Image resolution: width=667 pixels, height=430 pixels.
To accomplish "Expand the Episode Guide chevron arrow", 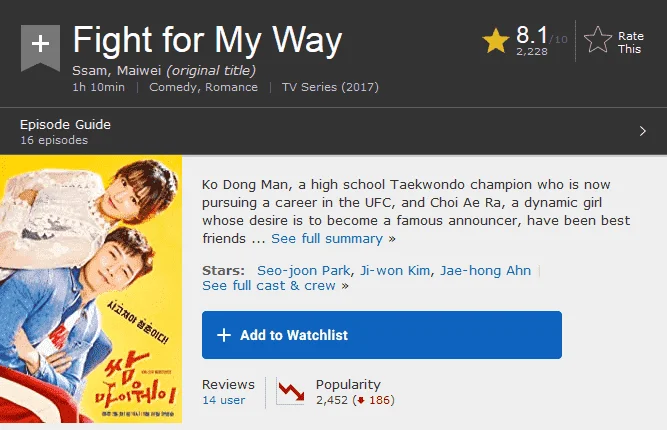I will pyautogui.click(x=643, y=131).
